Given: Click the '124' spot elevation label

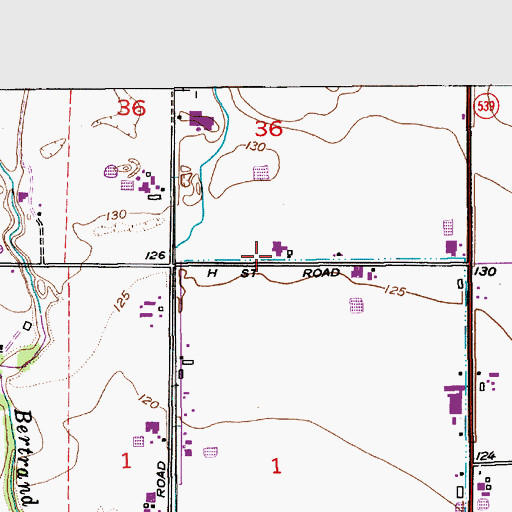Looking at the screenshot, I should [x=486, y=456].
